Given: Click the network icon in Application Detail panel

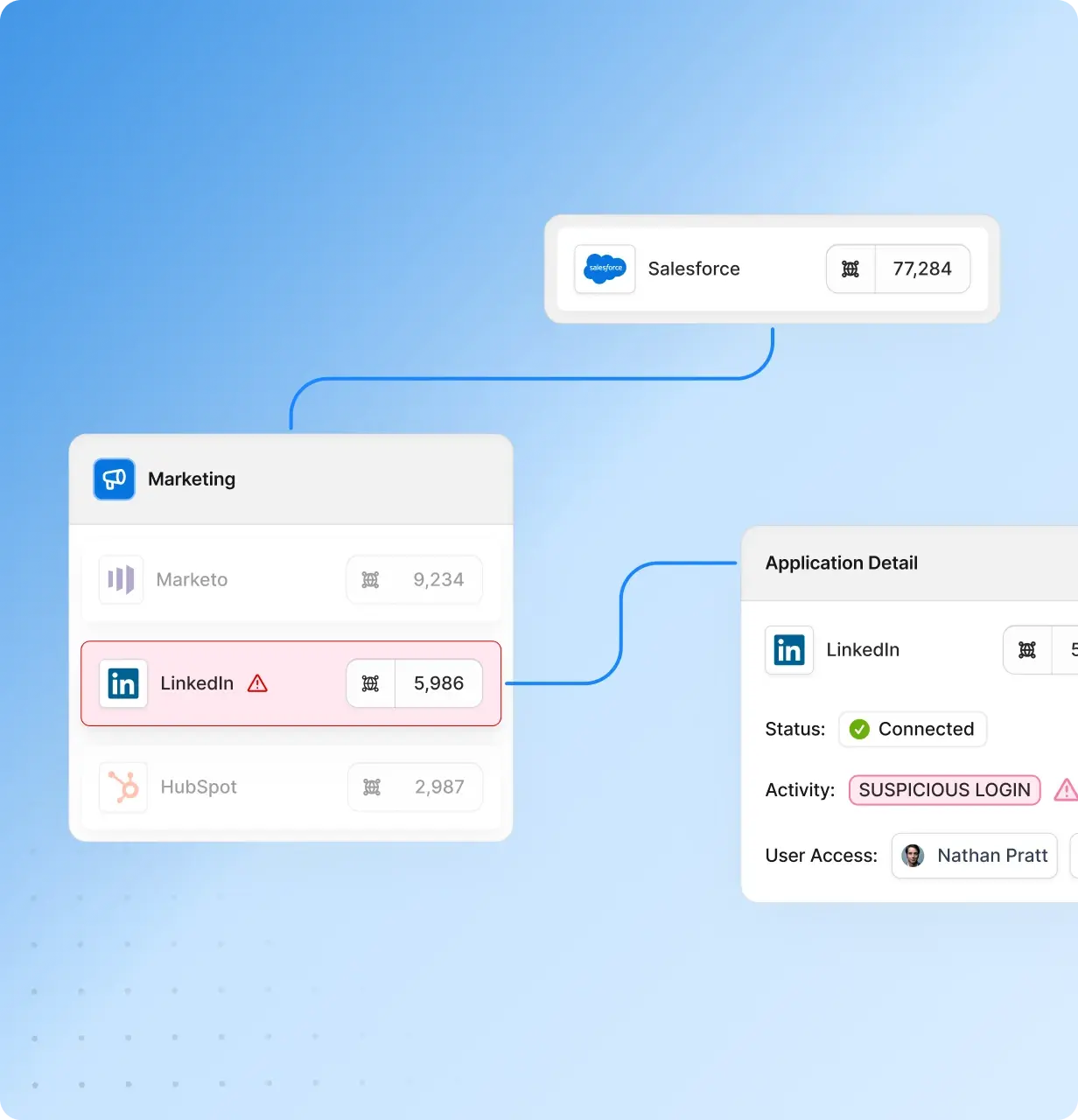Looking at the screenshot, I should (1027, 650).
